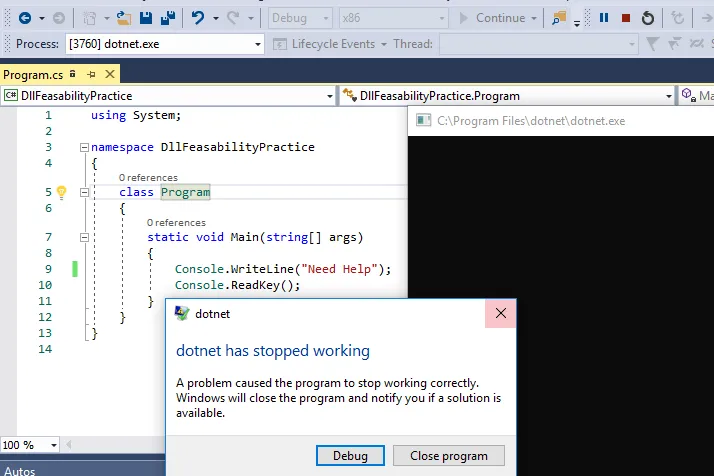Open the Navigate Backward history dropdown arrow
Viewport: 714px width, 476px height.
pos(42,18)
